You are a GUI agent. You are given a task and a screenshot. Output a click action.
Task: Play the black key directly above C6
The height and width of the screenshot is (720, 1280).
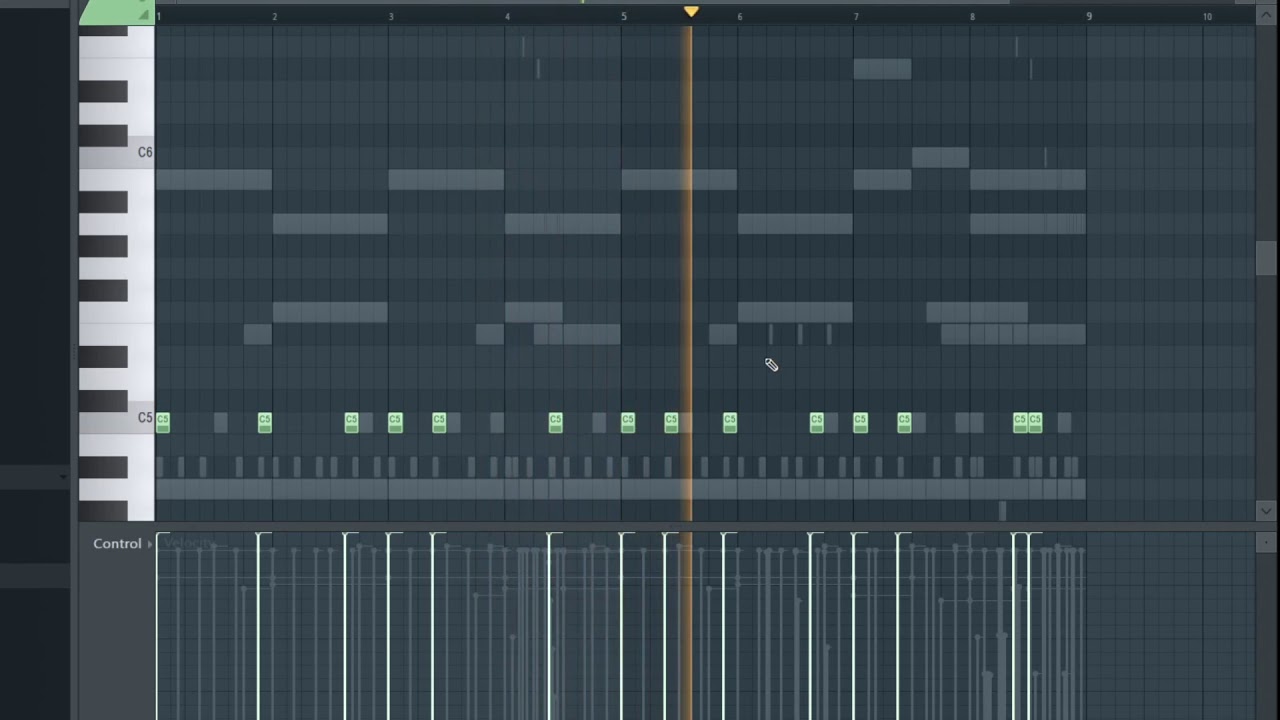point(103,136)
